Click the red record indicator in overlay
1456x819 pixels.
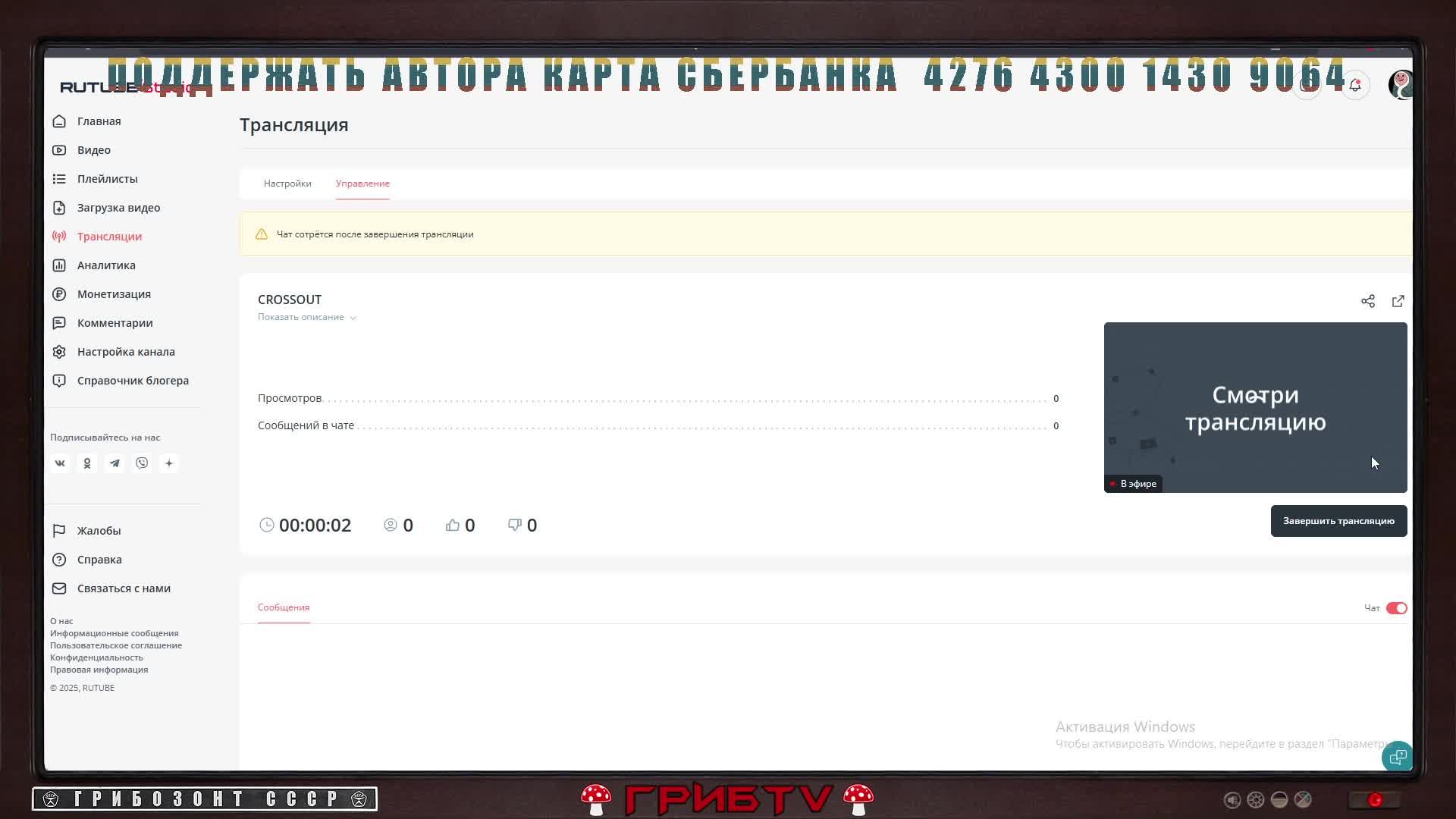pyautogui.click(x=1375, y=799)
